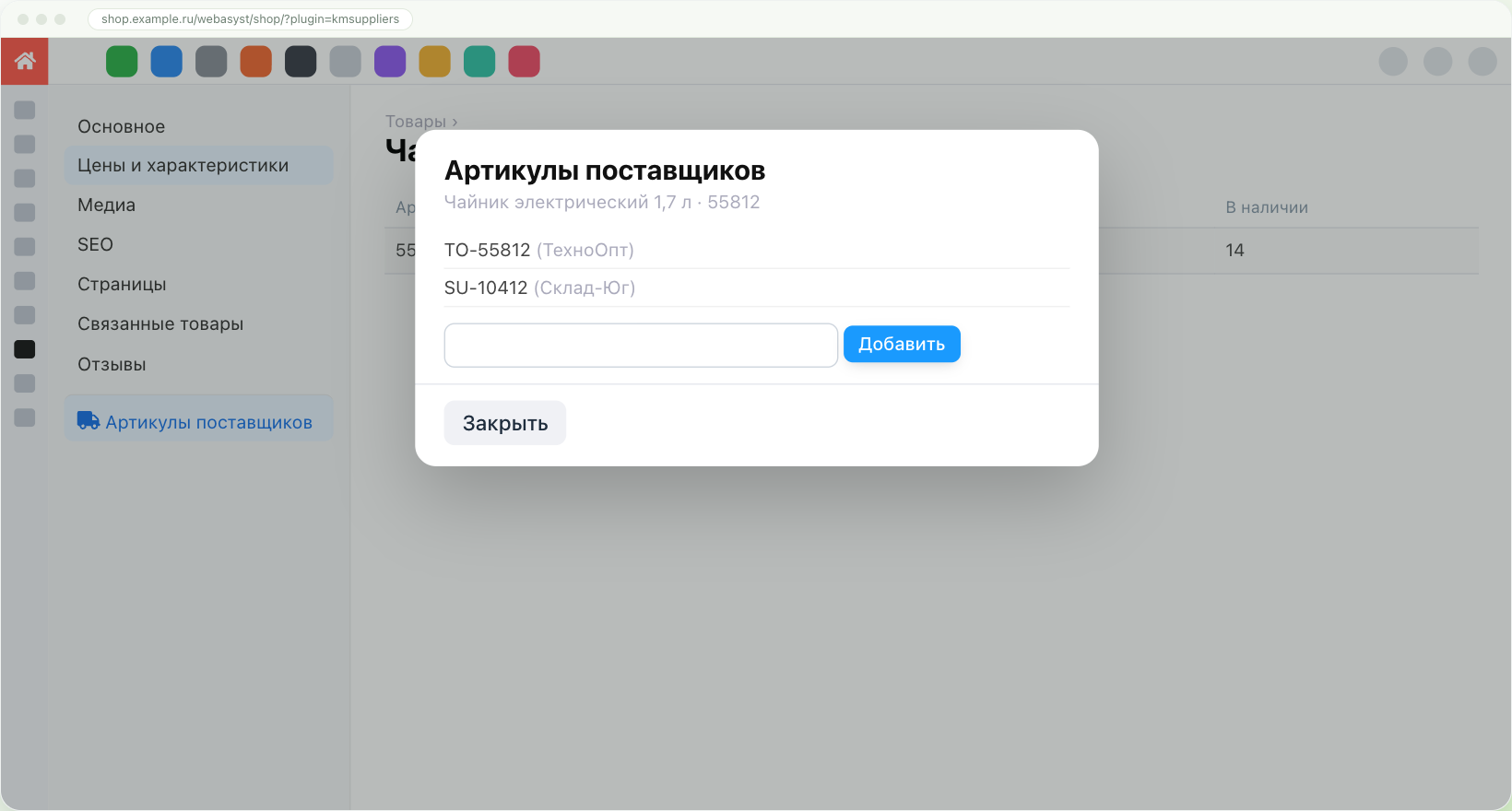Go to Медиа section

tap(107, 205)
